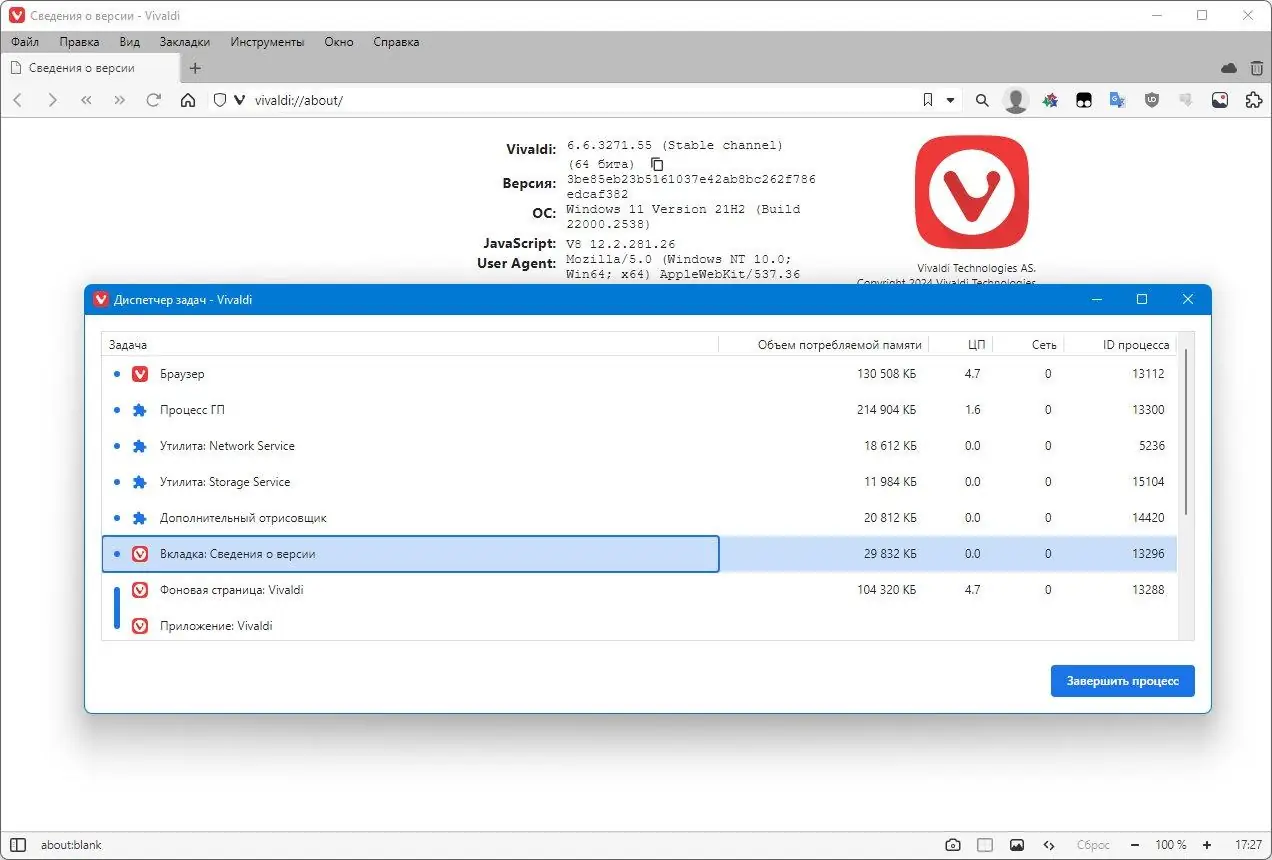Open the Справка menu
This screenshot has height=860, width=1272.
[x=396, y=42]
